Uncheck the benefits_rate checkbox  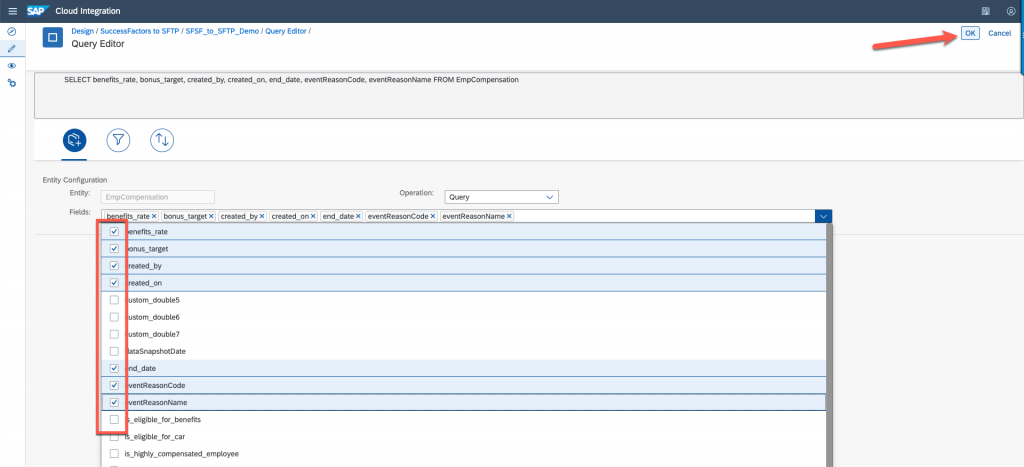pos(114,232)
